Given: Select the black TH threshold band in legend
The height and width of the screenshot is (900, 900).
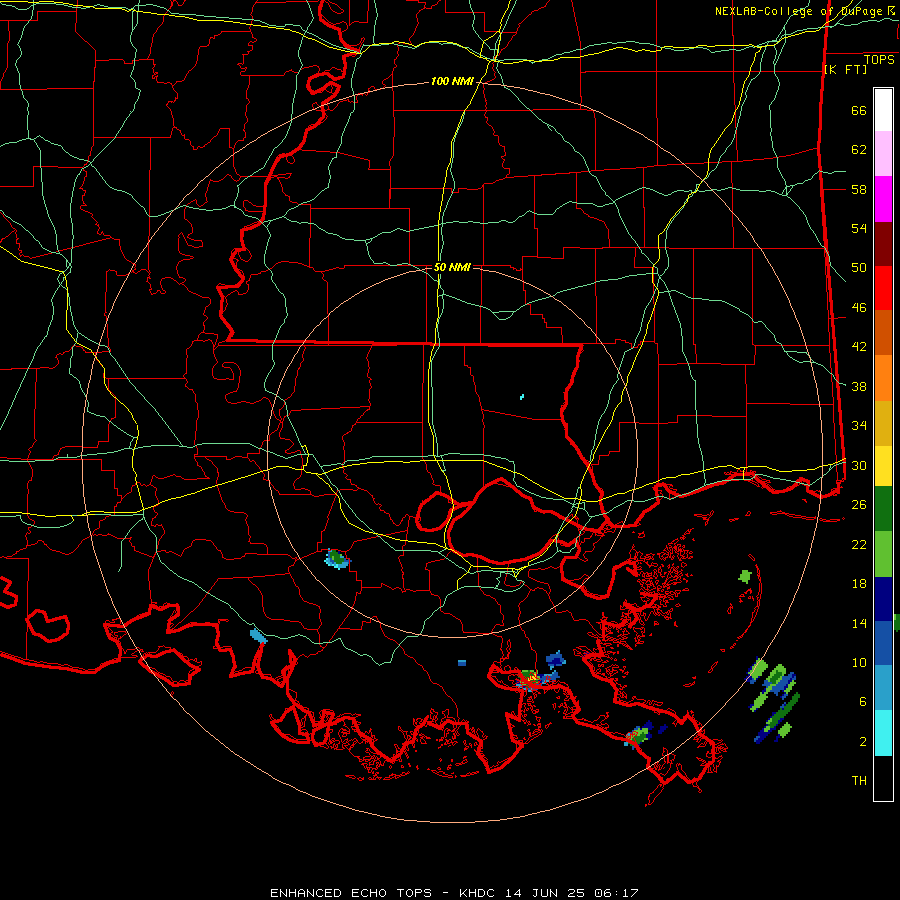Looking at the screenshot, I should coord(883,778).
